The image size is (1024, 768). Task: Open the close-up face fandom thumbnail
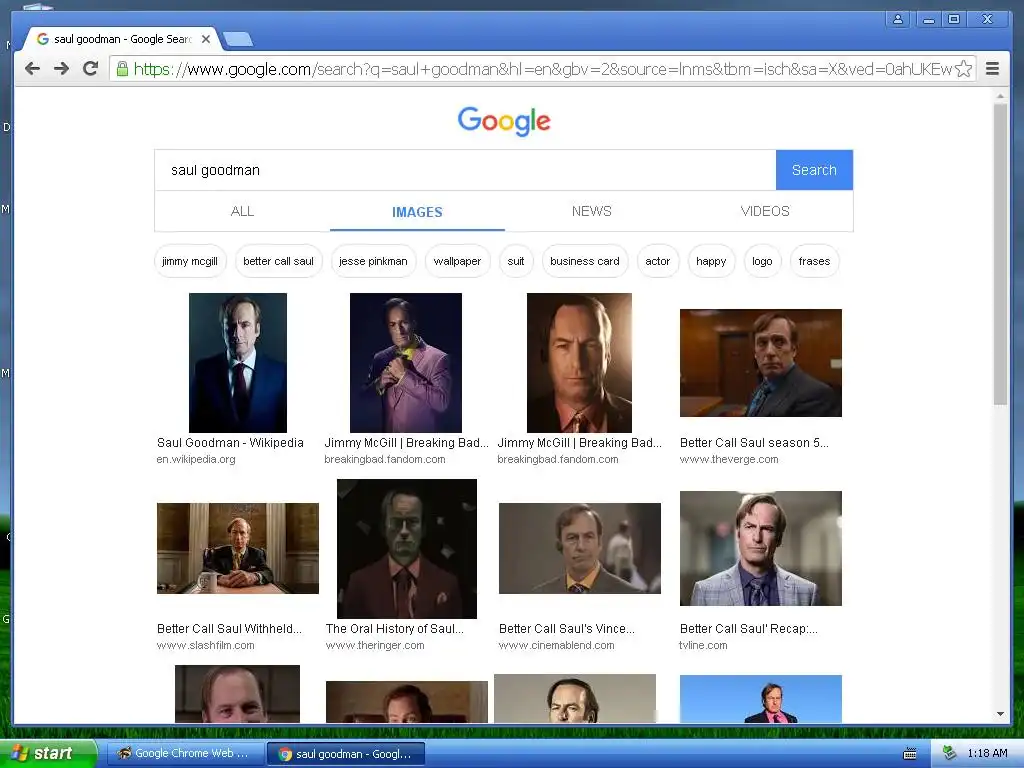(579, 362)
